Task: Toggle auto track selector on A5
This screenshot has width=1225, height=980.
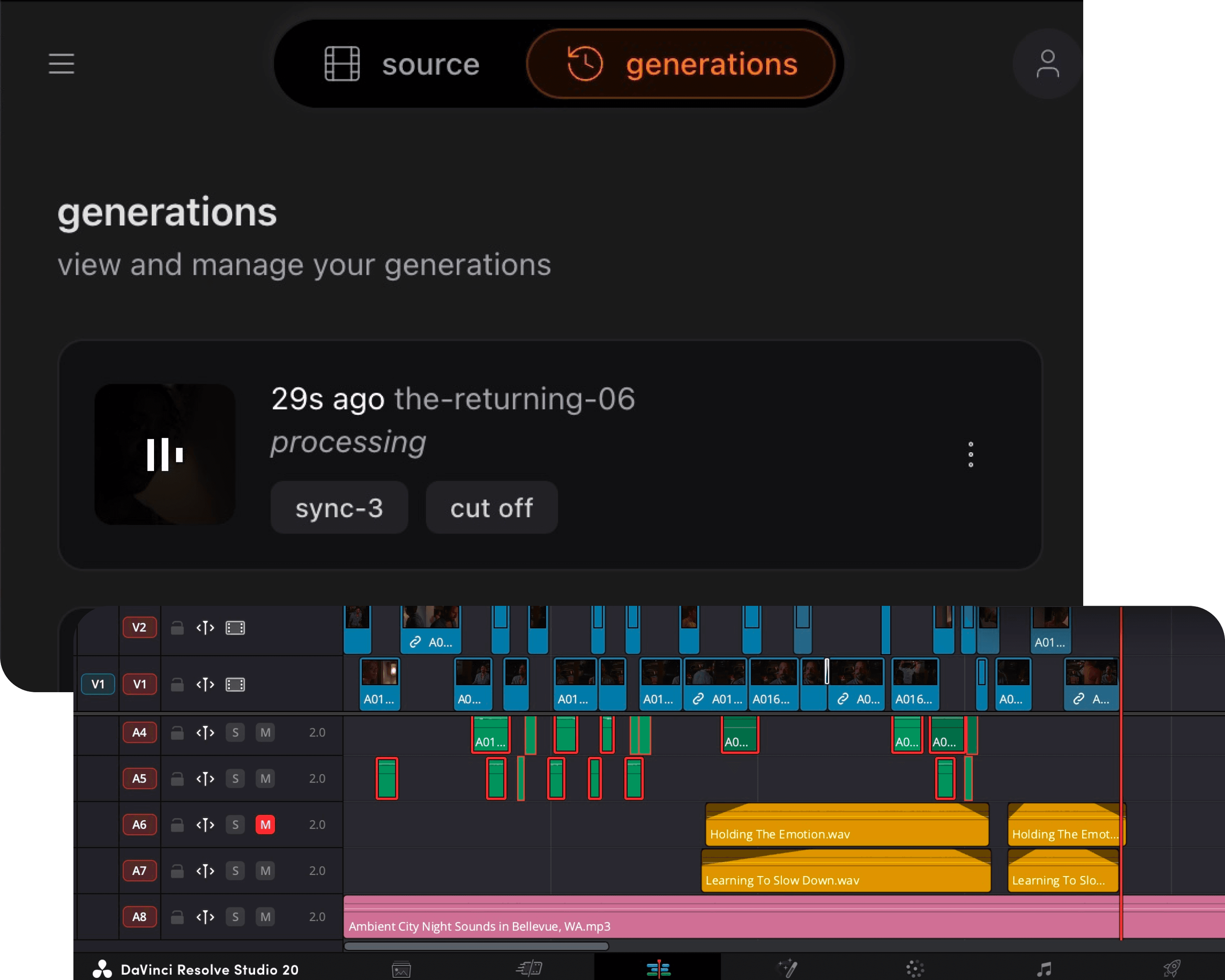Action: (x=205, y=779)
